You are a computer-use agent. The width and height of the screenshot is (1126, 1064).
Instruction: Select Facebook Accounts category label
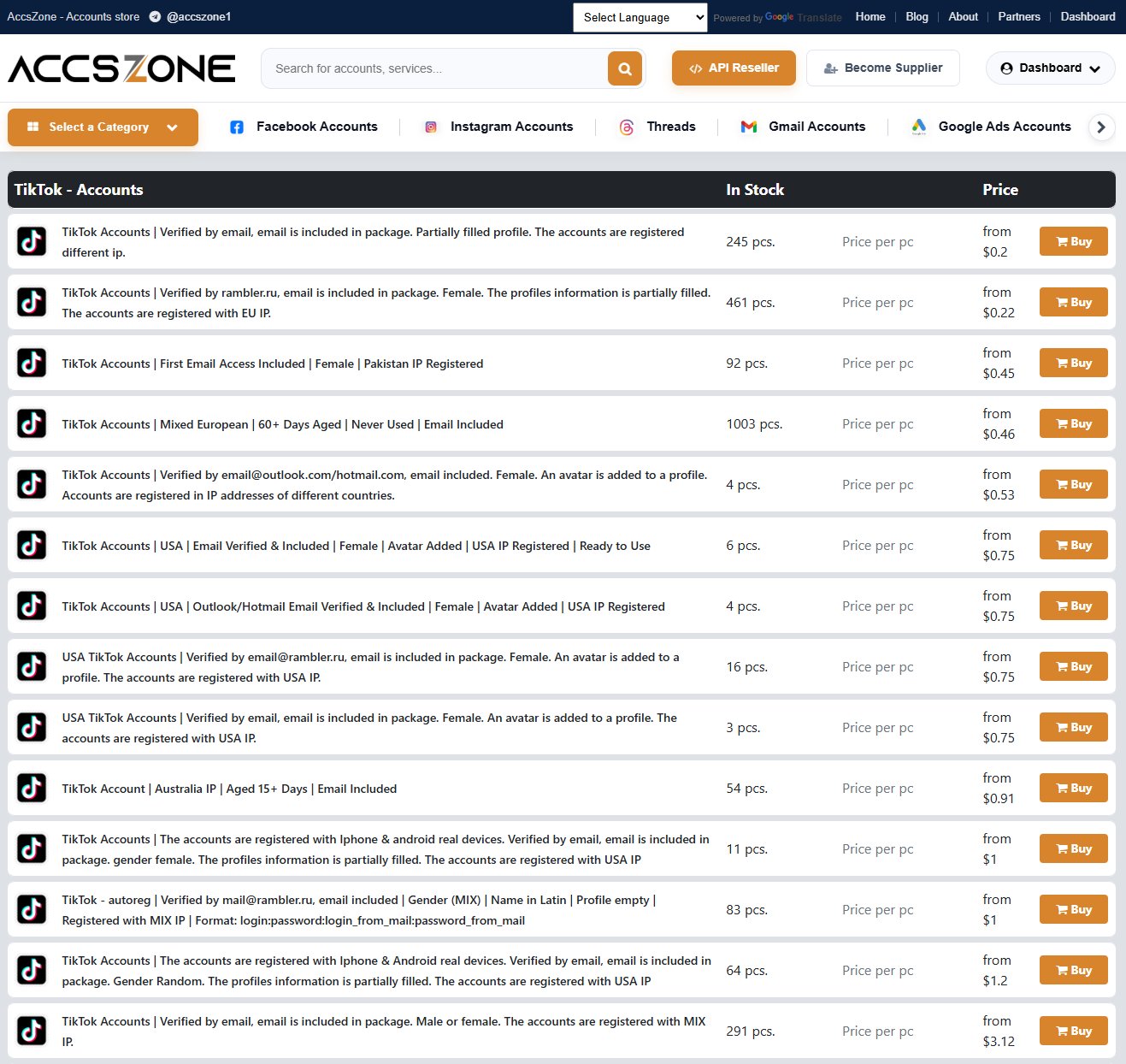[316, 127]
